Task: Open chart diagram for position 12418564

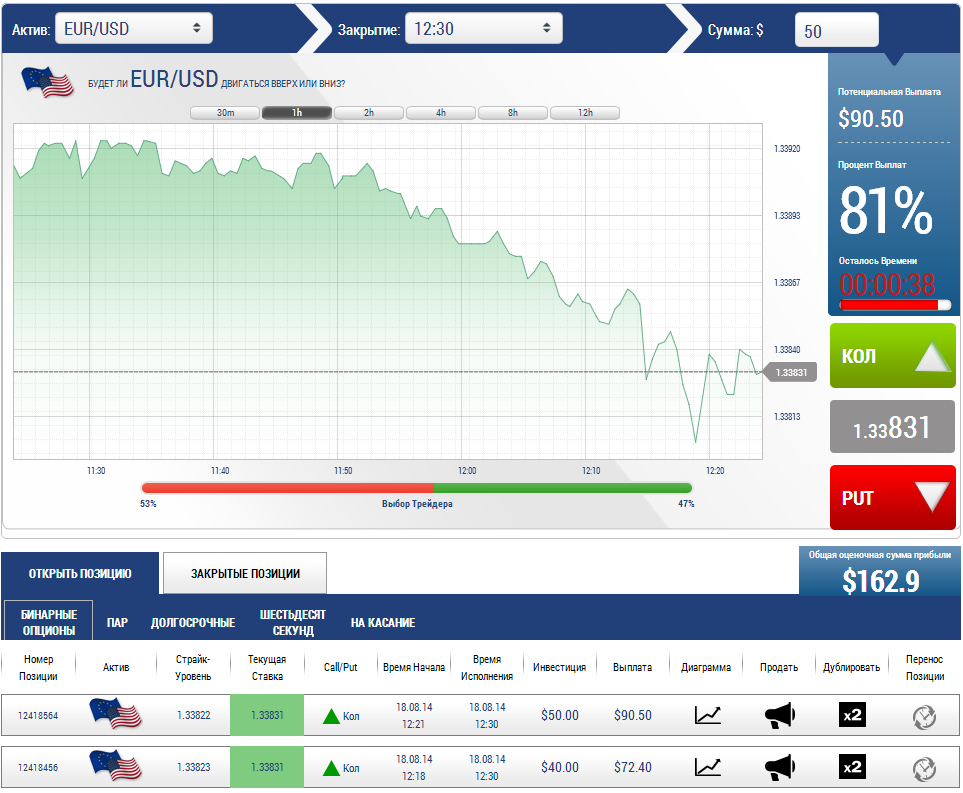Action: tap(708, 715)
